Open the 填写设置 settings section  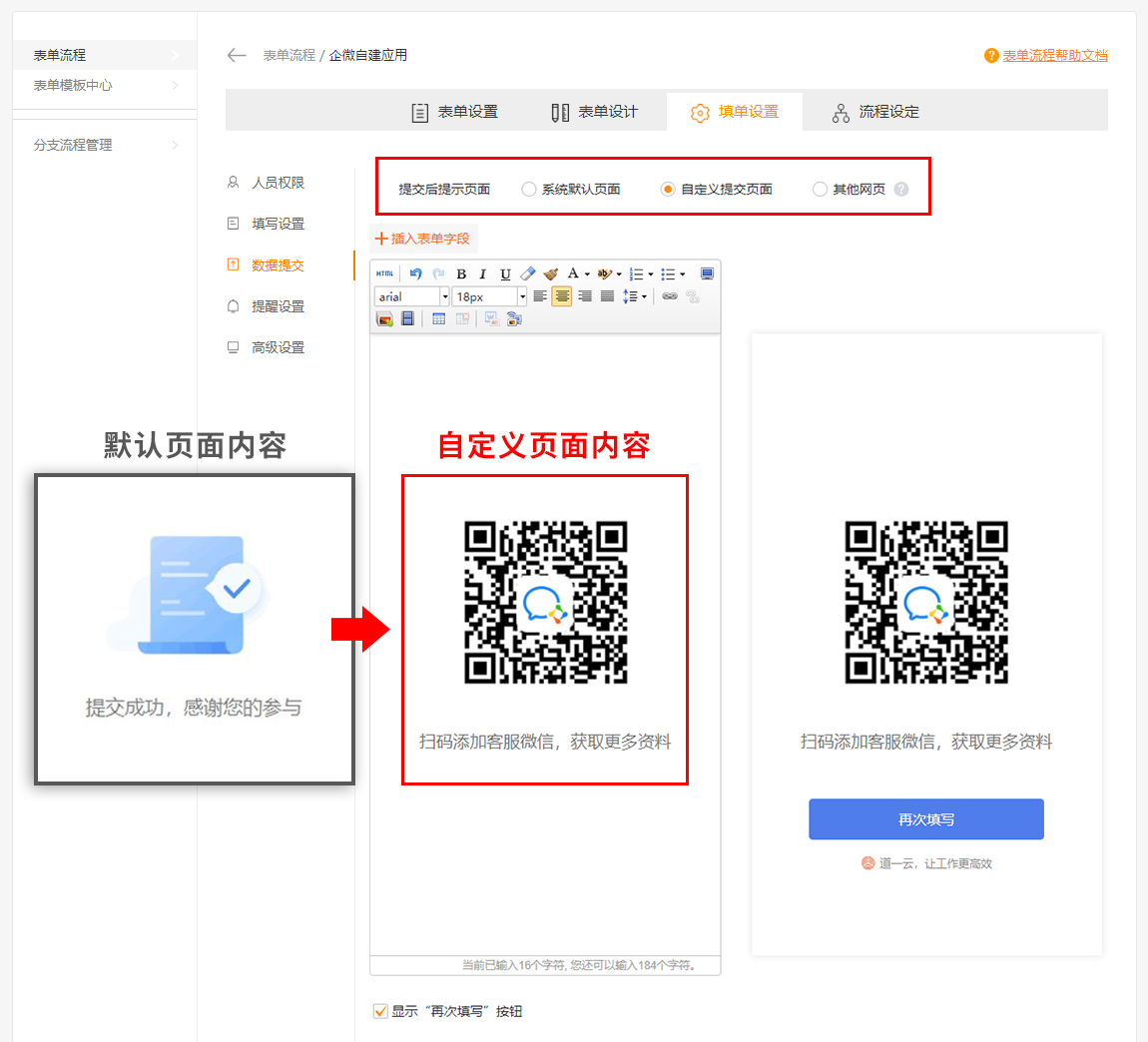[x=266, y=224]
